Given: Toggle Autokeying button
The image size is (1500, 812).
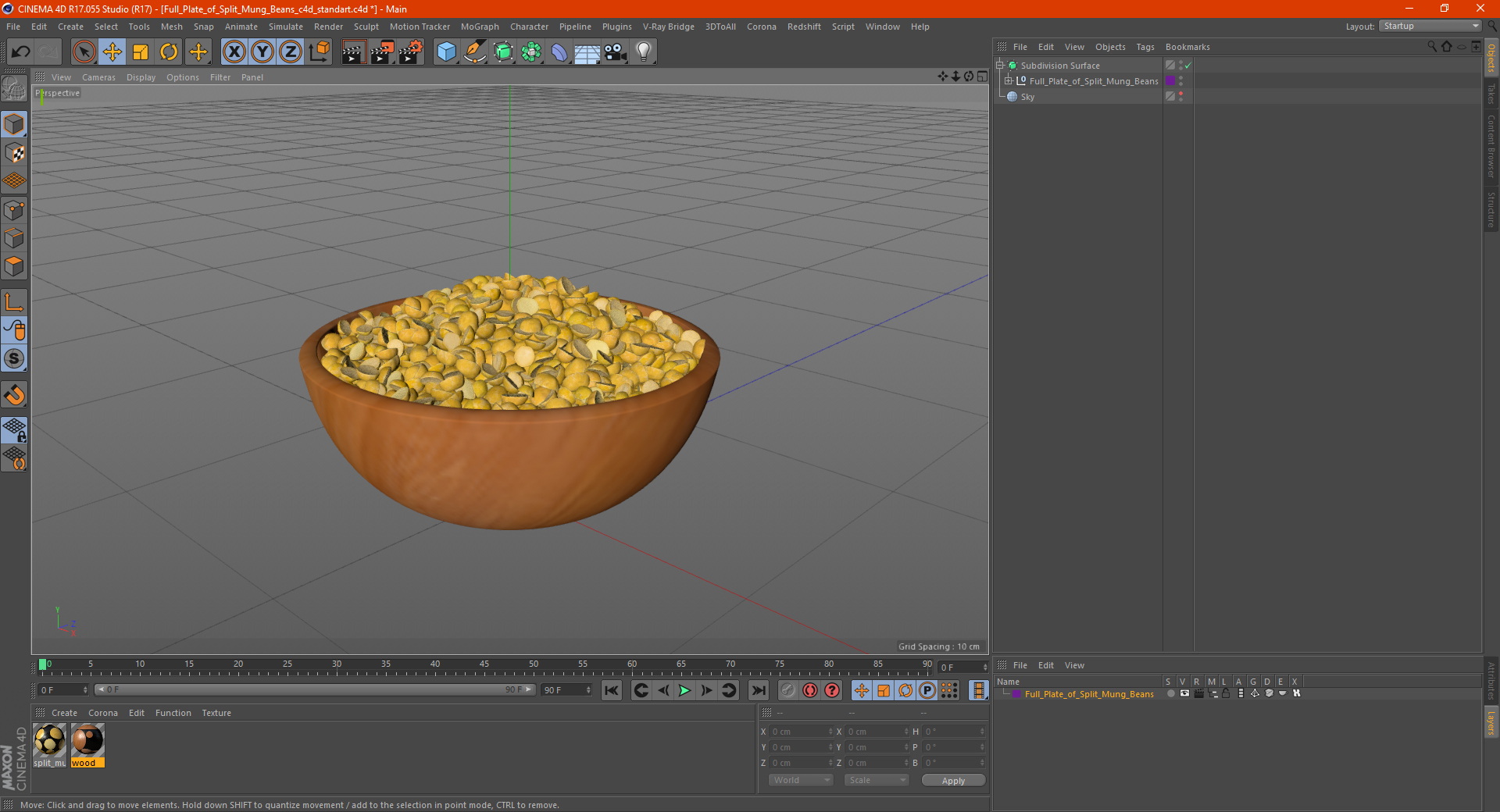Looking at the screenshot, I should pyautogui.click(x=810, y=690).
